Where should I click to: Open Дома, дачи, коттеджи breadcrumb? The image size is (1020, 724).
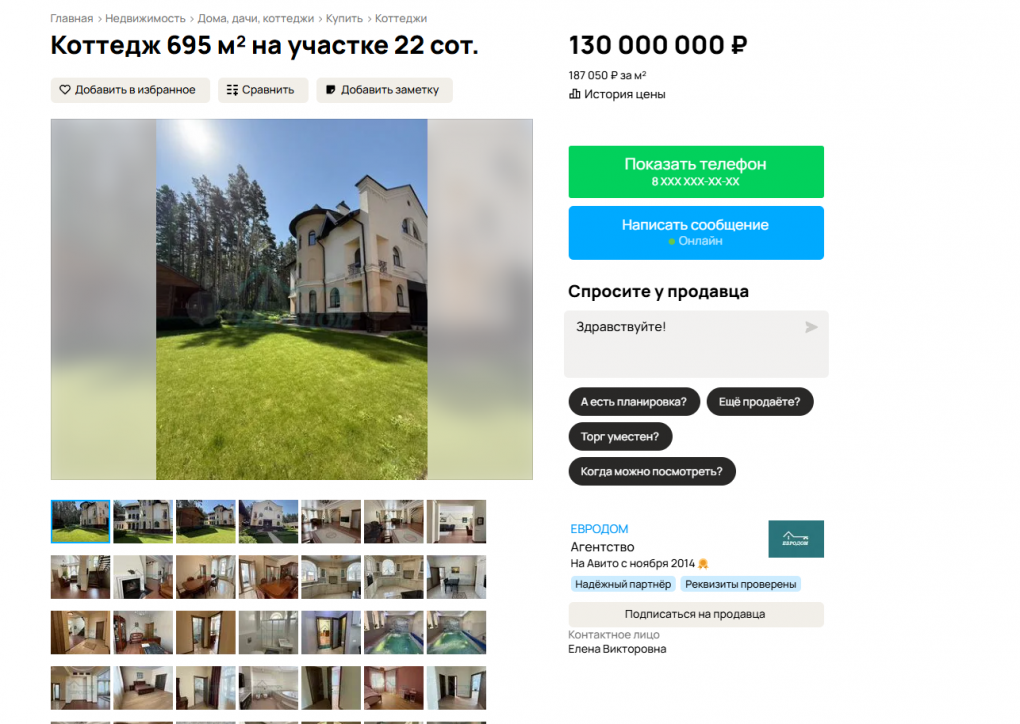(256, 18)
